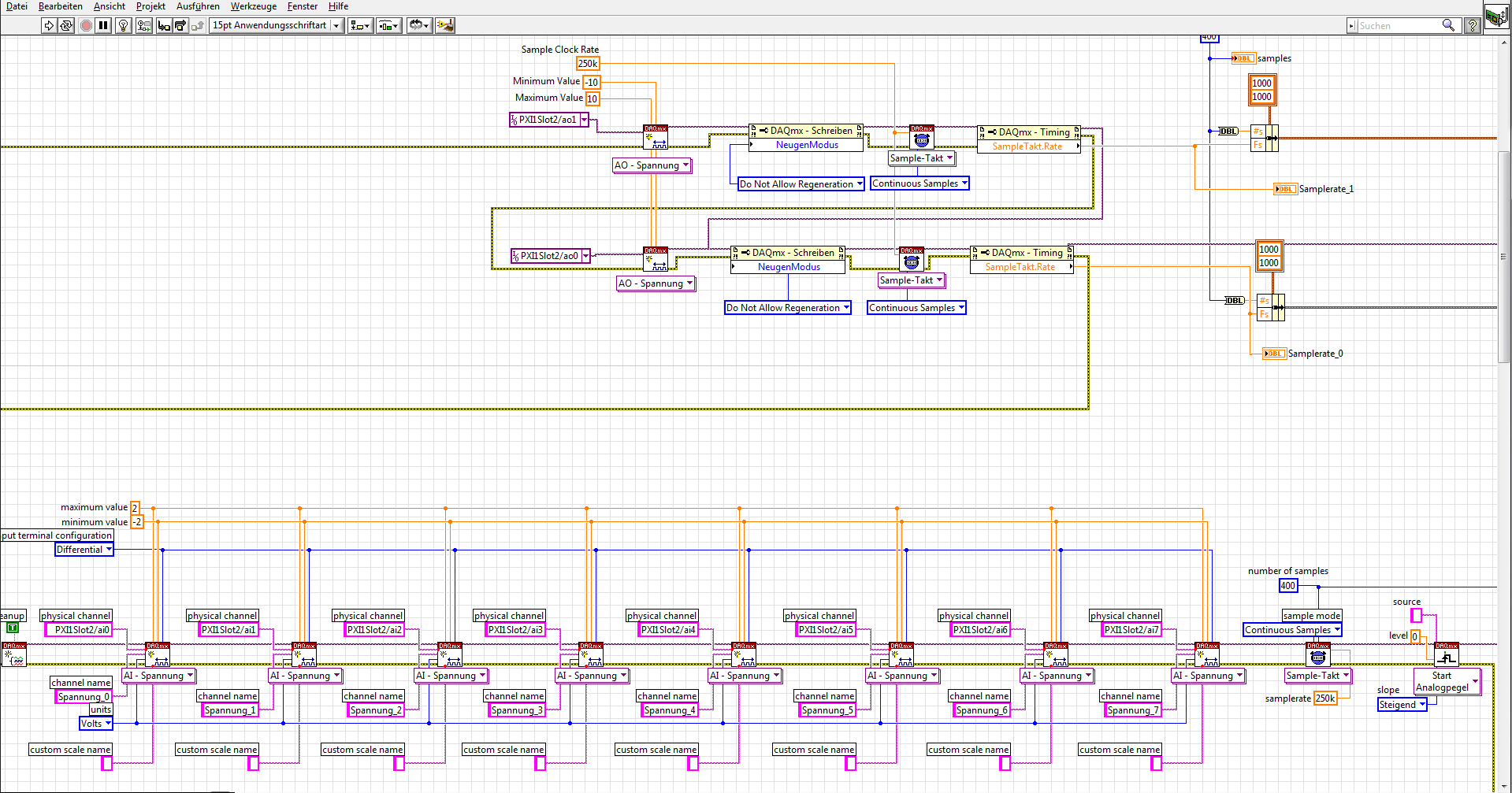The image size is (1512, 793).
Task: Click the SampleTakt.Rate property on upper DAQmx Timing node
Action: [x=1027, y=146]
